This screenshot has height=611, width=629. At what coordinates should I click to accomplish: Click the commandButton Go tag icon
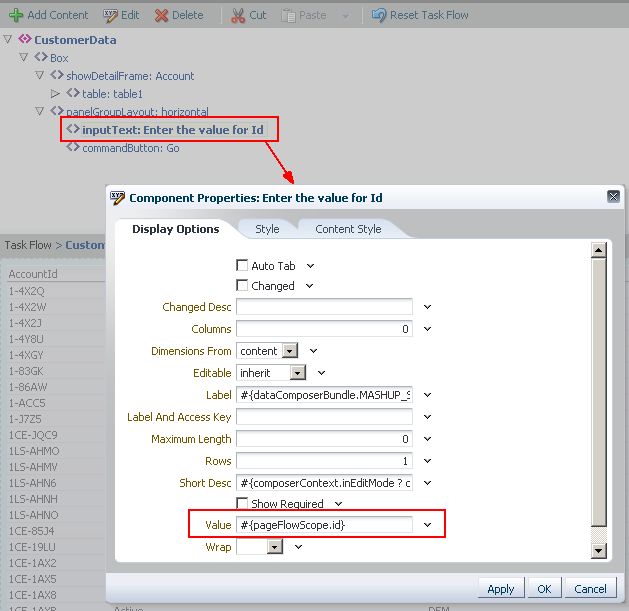coord(73,147)
